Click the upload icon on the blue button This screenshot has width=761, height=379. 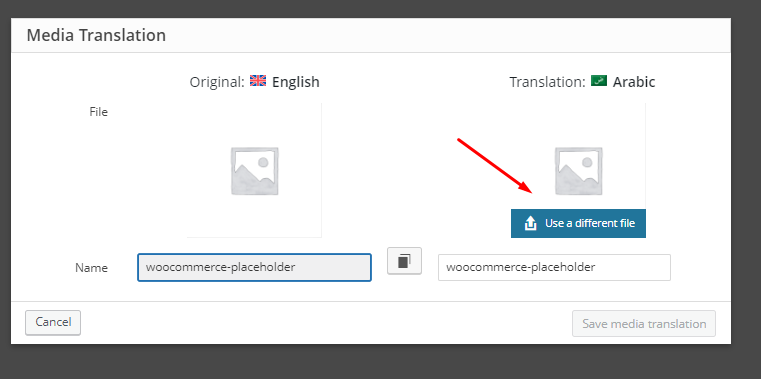pos(530,223)
